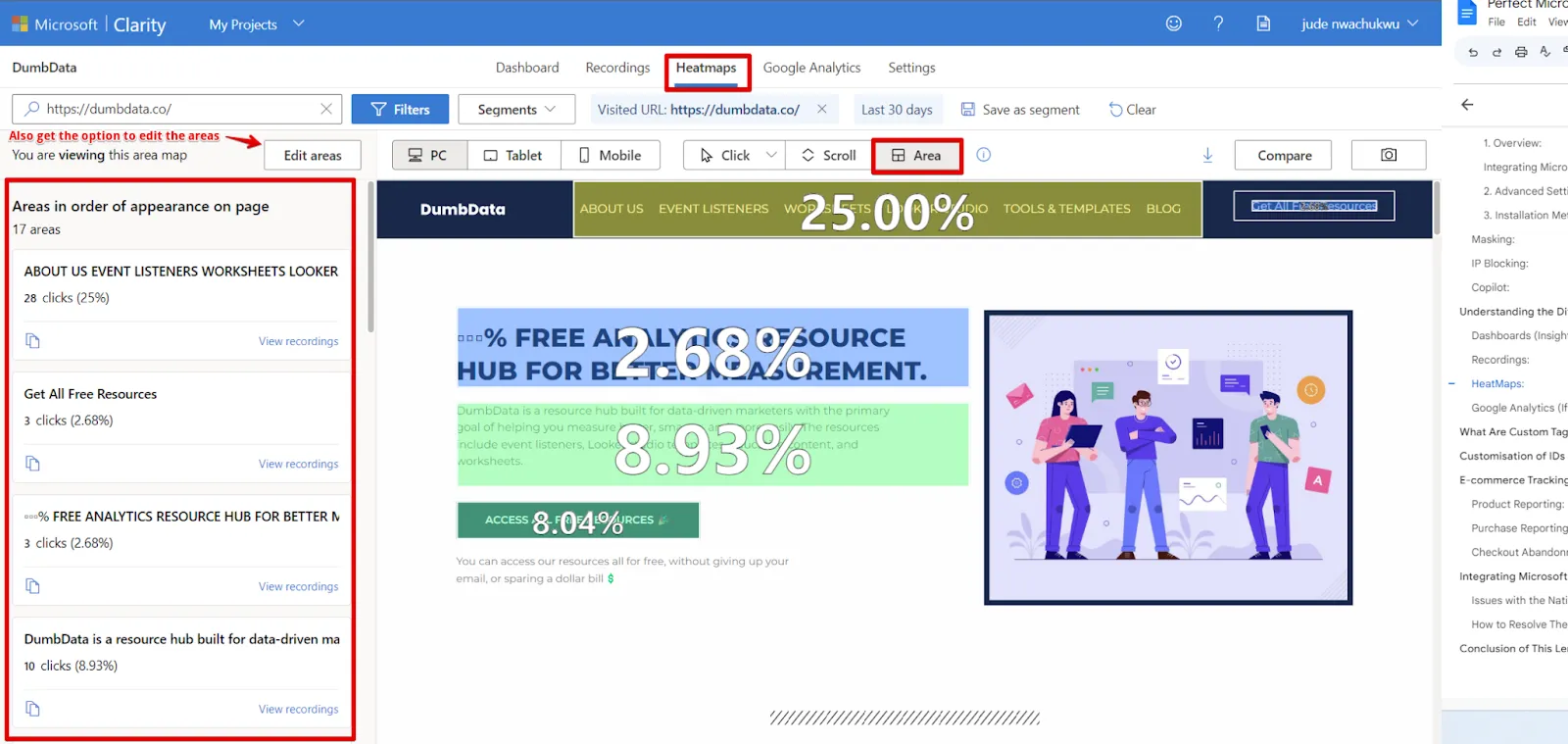1568x744 pixels.
Task: Take a screenshot with camera button
Action: (1389, 155)
